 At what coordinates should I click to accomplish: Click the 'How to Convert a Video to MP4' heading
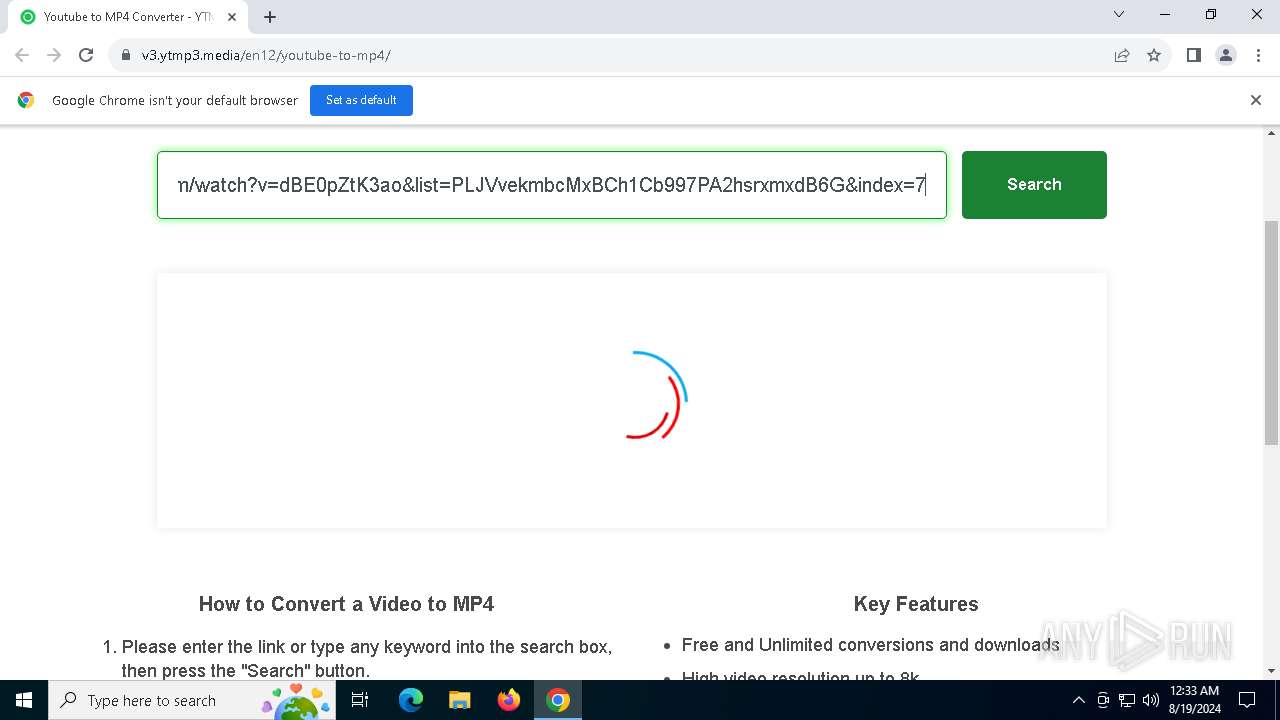346,604
